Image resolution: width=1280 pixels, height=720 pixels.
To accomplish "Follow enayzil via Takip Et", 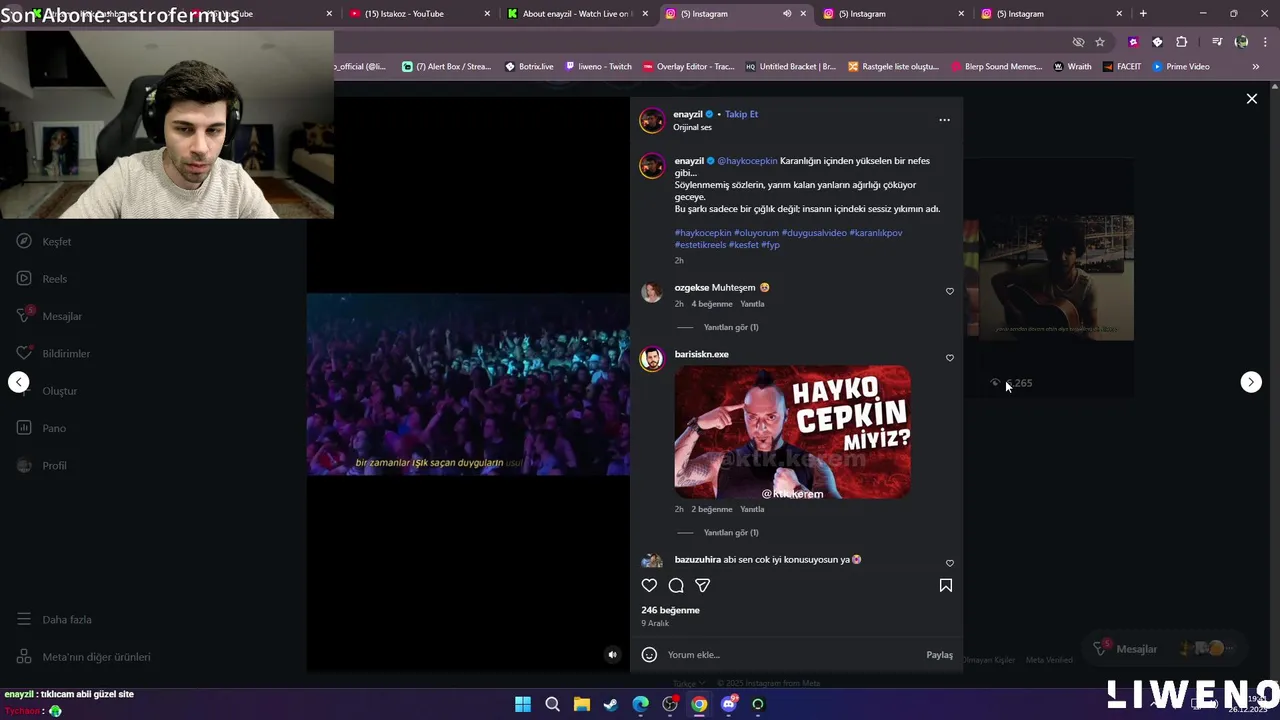I will [x=741, y=114].
